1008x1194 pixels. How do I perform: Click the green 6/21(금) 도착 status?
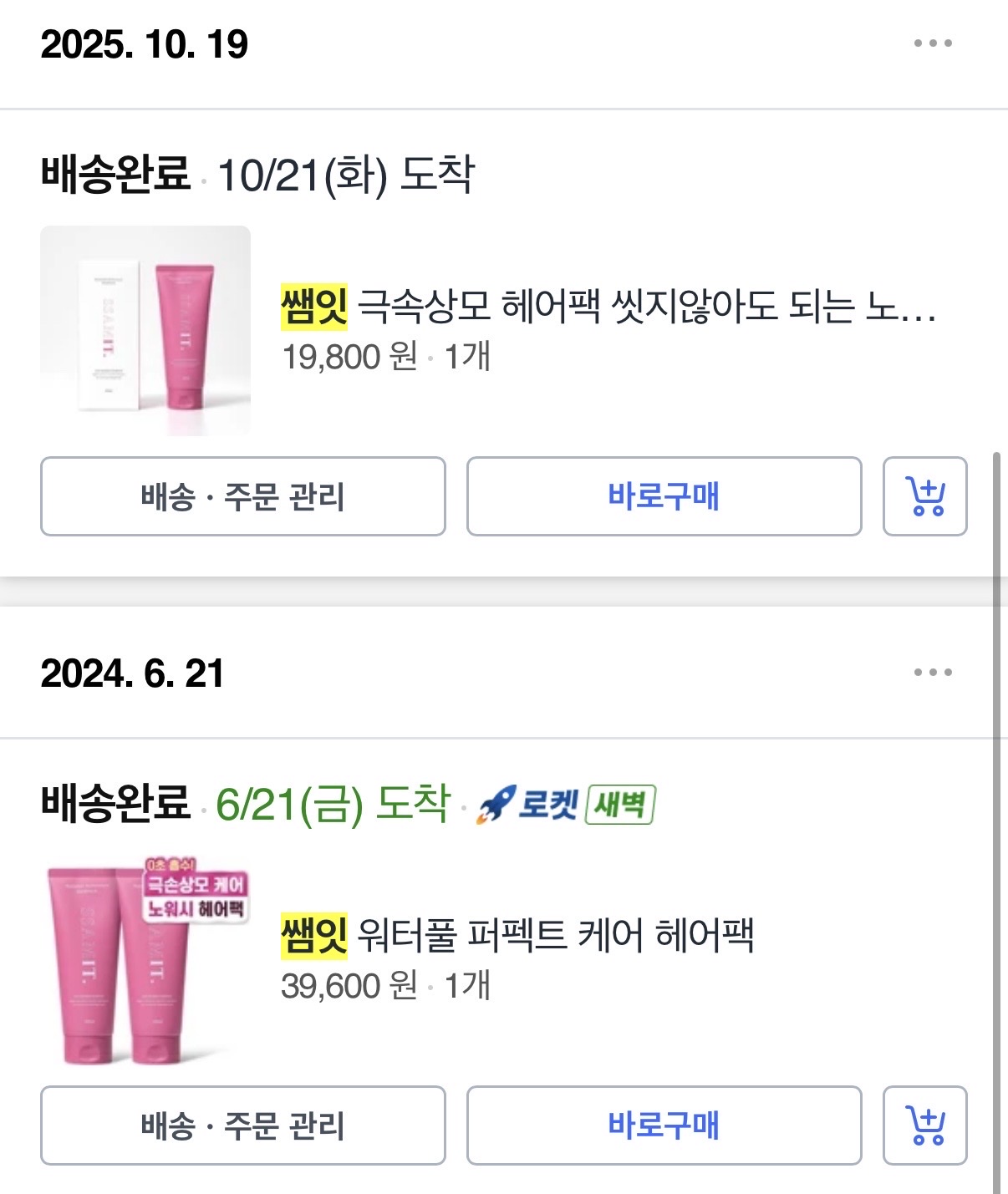pos(333,805)
